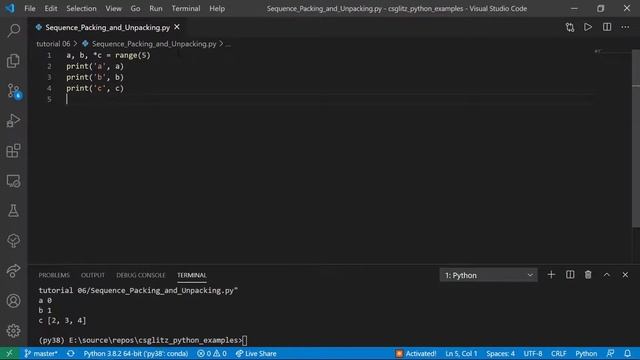Click the Python language mode selector
This screenshot has height=360, width=640.
point(586,353)
